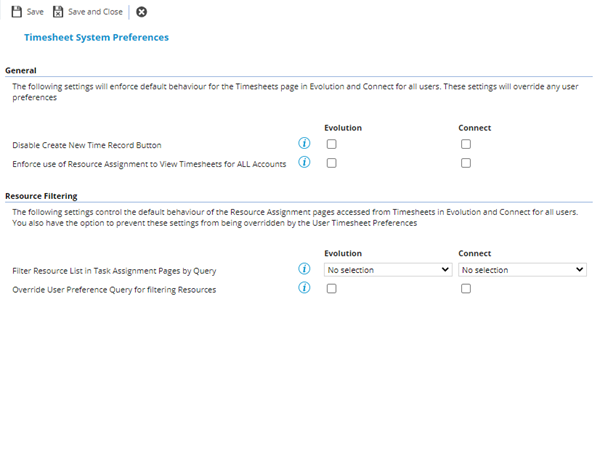Show info for Override User Preference Query
Viewport: 600px width, 458px height.
(305, 289)
